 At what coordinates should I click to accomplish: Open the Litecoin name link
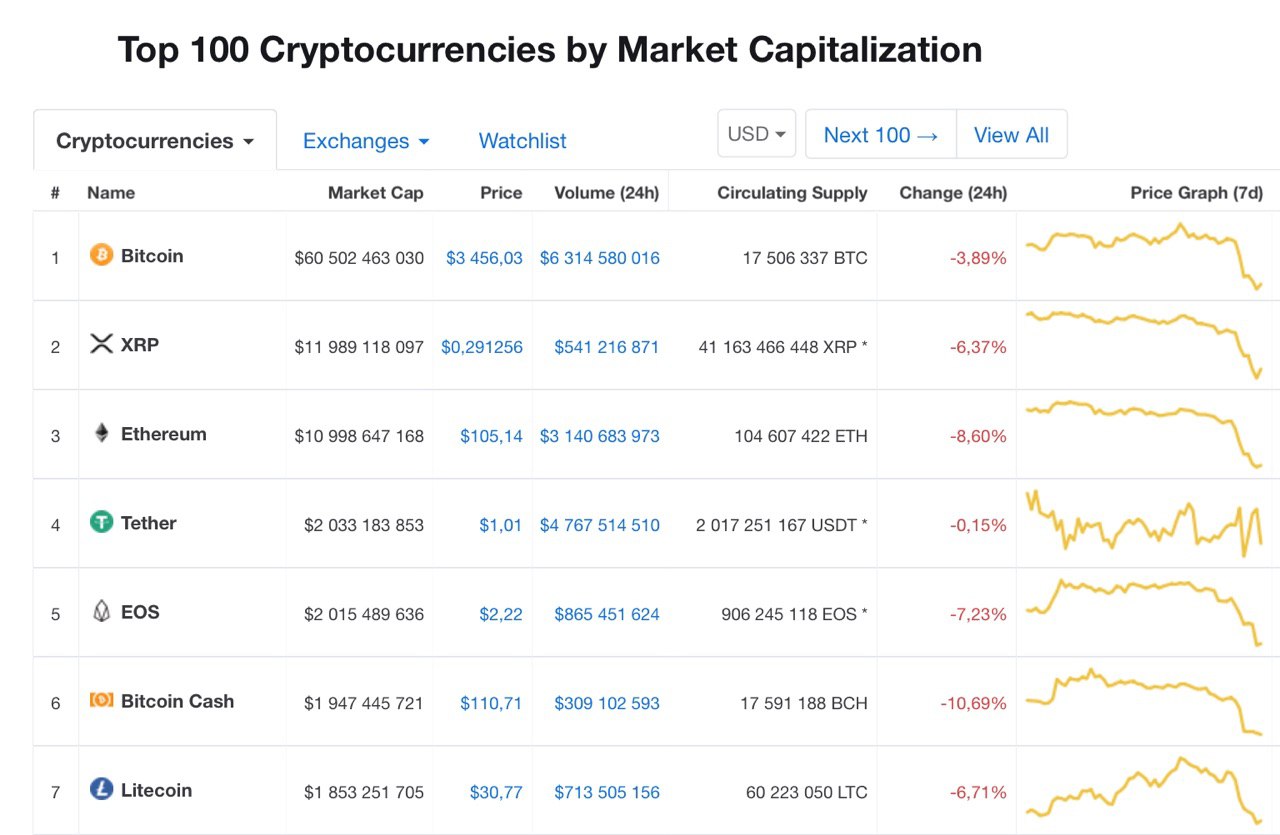156,790
